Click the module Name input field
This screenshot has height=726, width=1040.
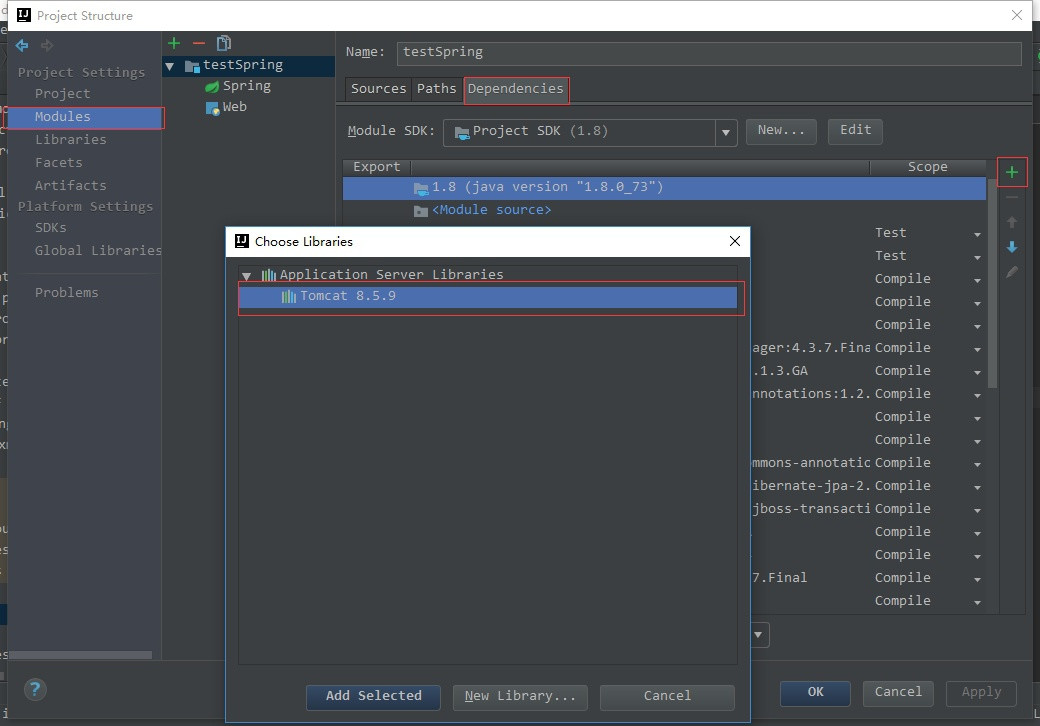pyautogui.click(x=709, y=53)
